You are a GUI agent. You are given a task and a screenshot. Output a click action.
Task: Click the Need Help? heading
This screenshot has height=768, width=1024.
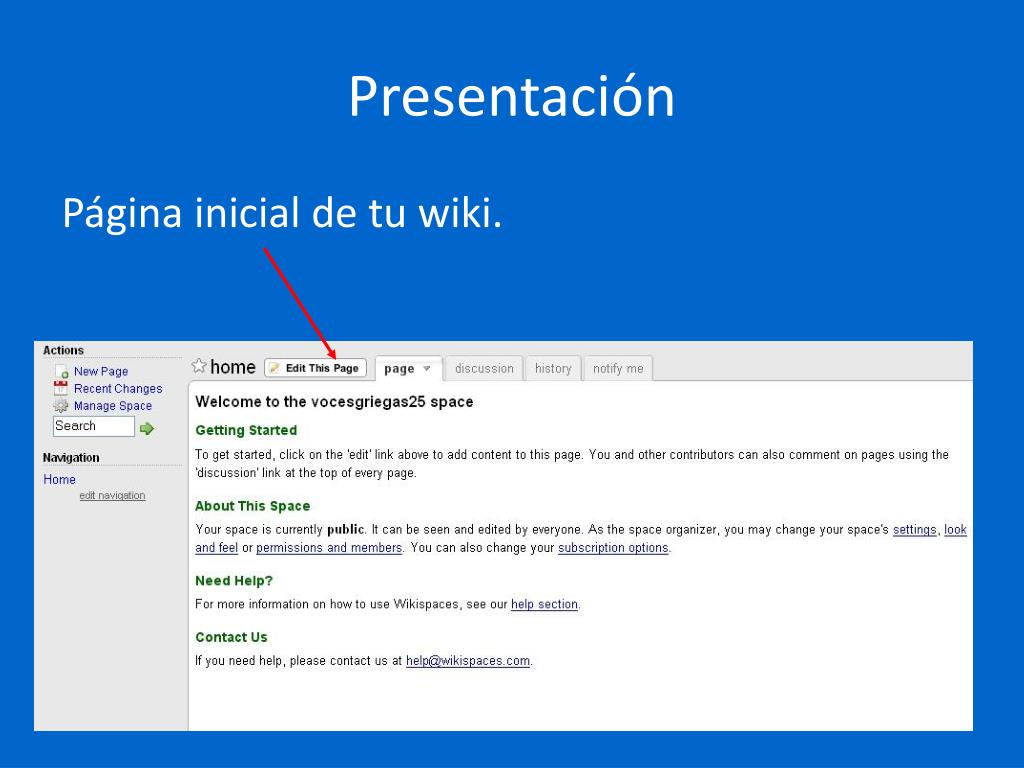pyautogui.click(x=234, y=581)
